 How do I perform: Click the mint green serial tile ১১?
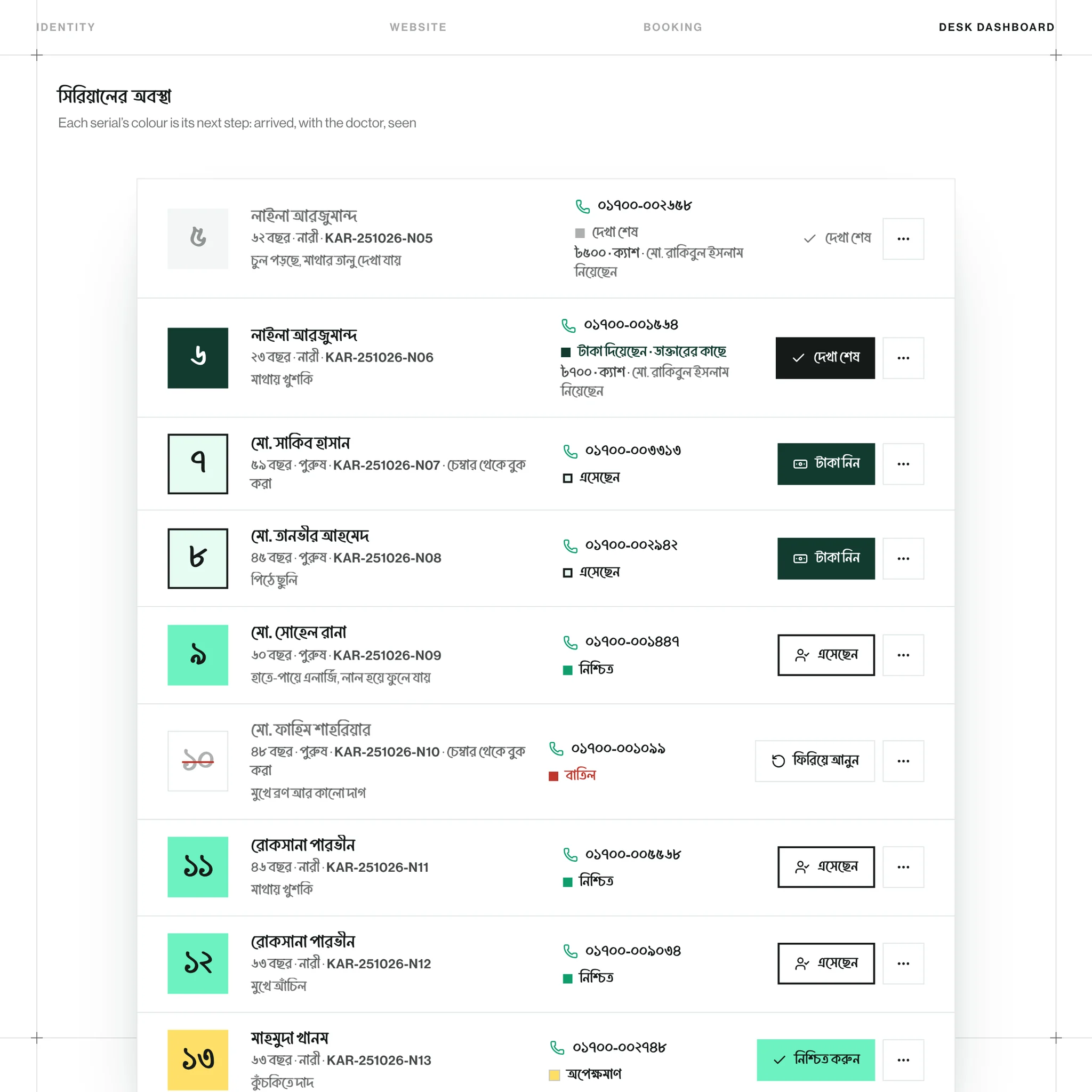point(198,867)
